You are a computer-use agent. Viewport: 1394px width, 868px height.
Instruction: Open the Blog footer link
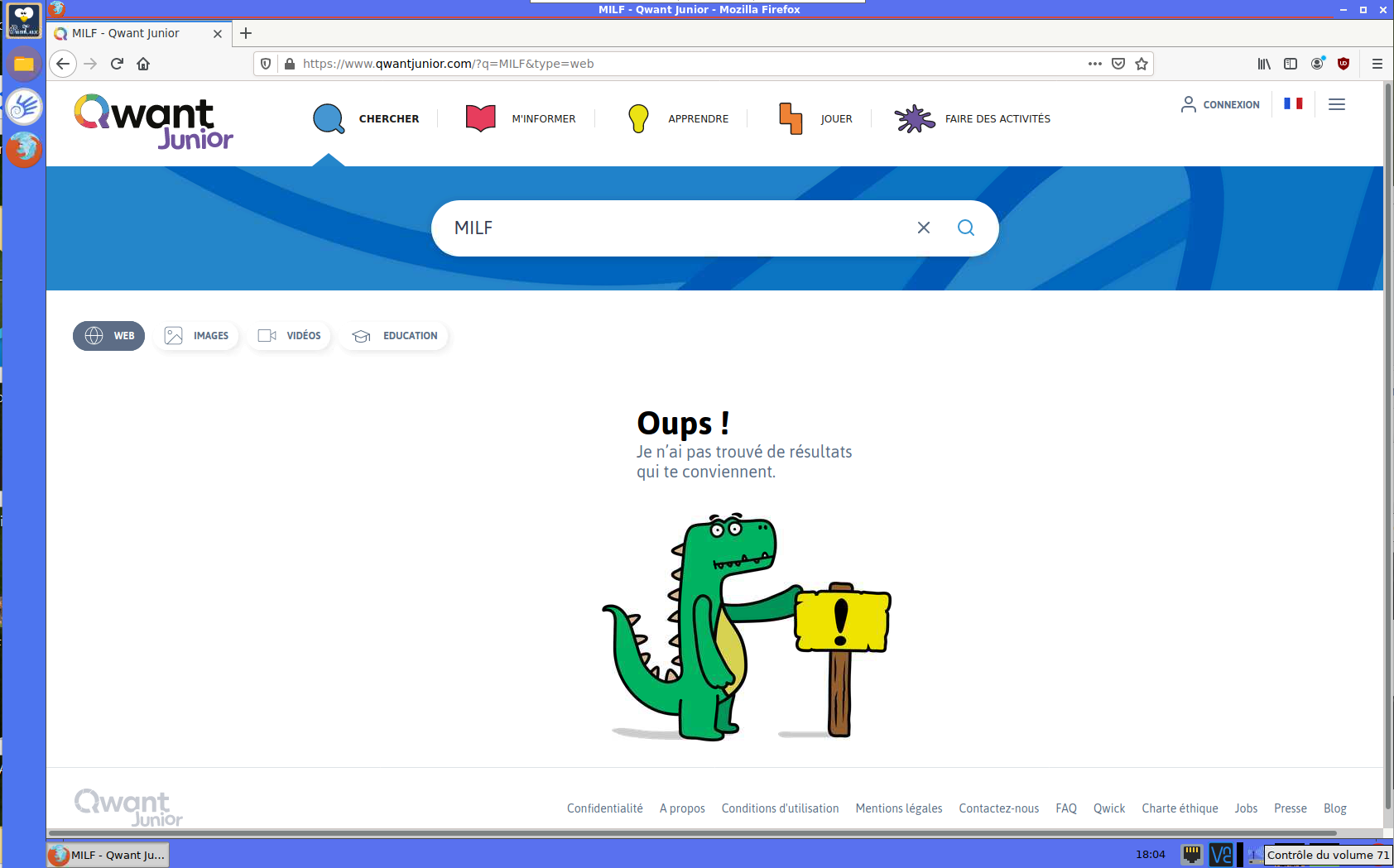(1335, 808)
